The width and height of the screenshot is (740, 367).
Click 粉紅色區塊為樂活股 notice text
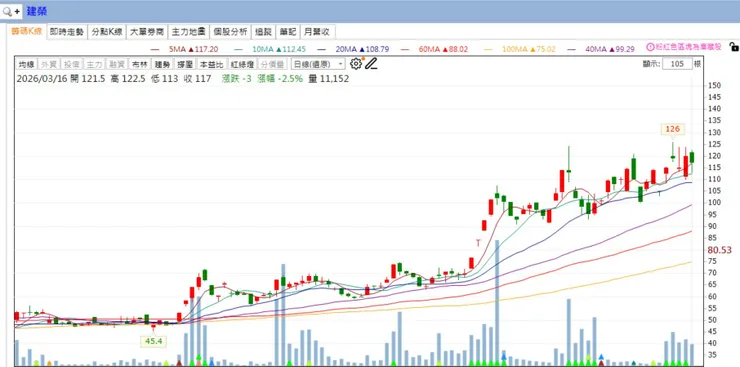(689, 47)
